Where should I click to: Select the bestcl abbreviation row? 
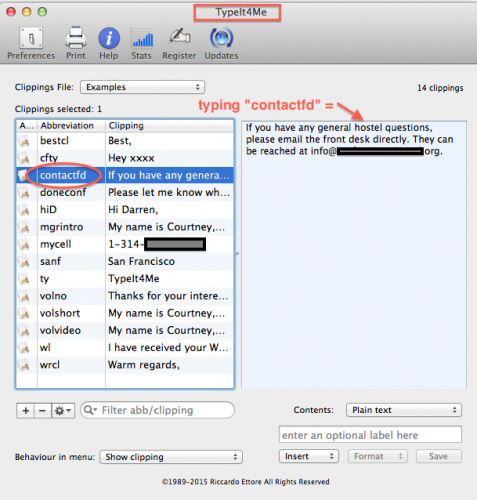pyautogui.click(x=125, y=141)
